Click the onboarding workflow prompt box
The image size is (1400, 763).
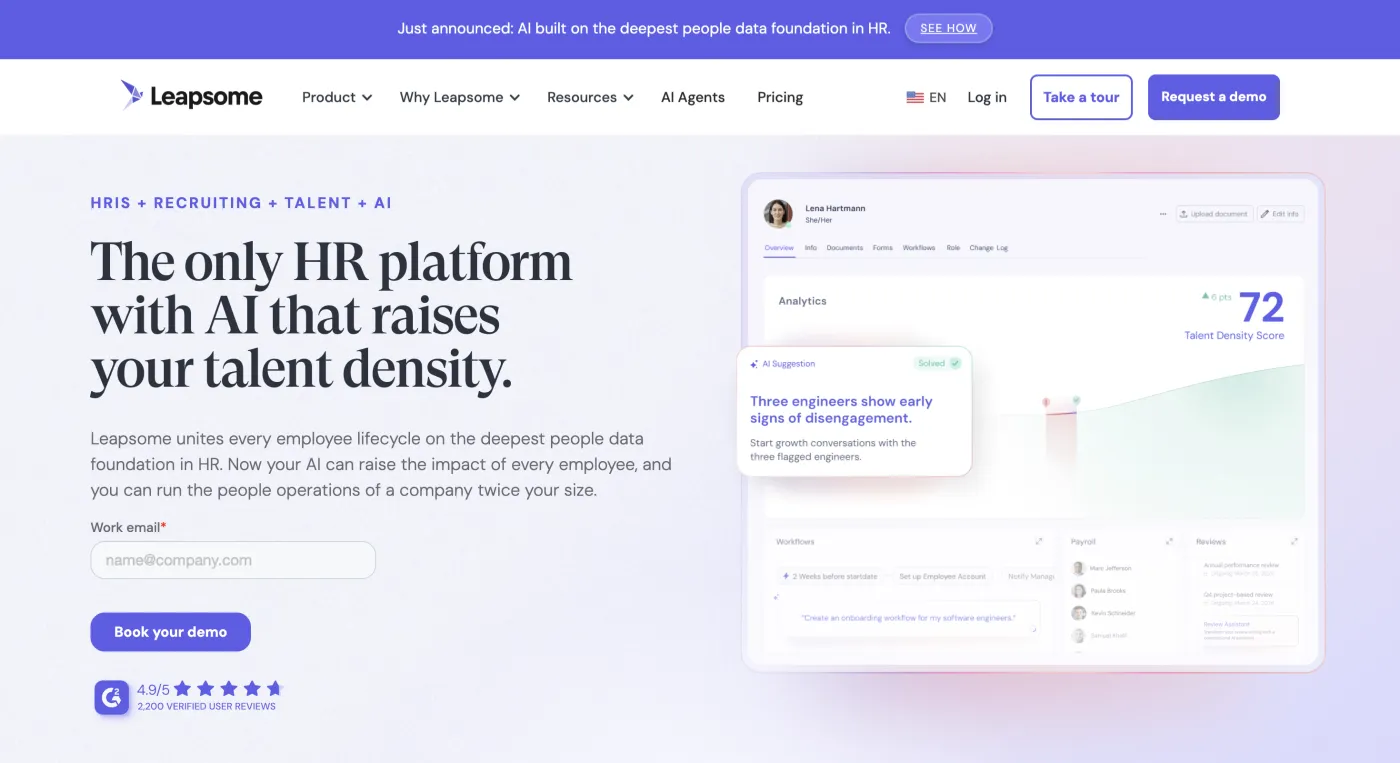pyautogui.click(x=908, y=618)
